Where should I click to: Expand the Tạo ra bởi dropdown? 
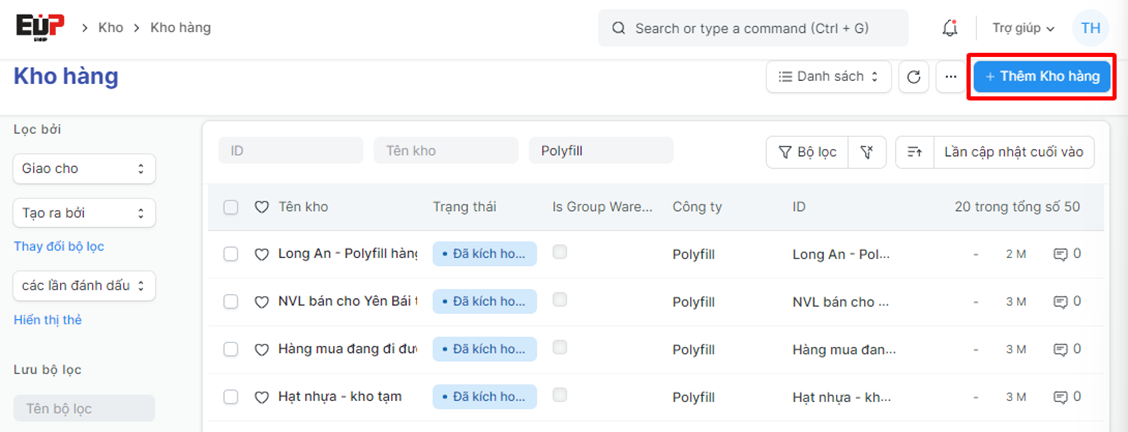point(84,213)
